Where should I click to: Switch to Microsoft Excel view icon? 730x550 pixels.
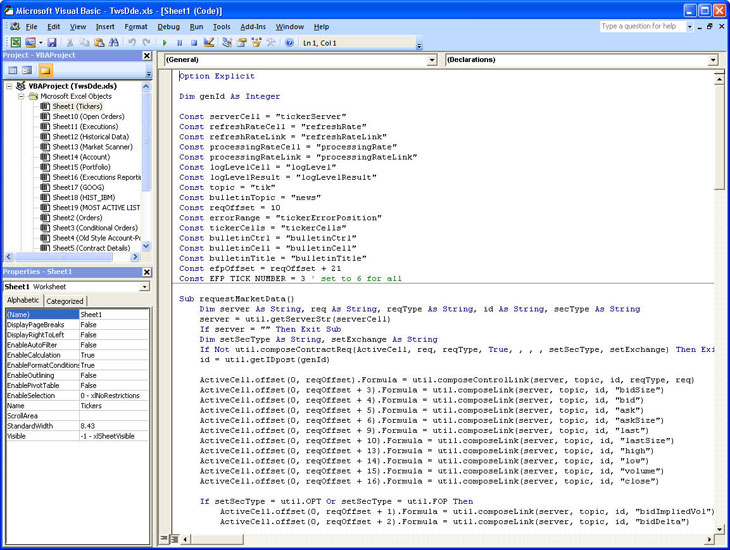16,42
